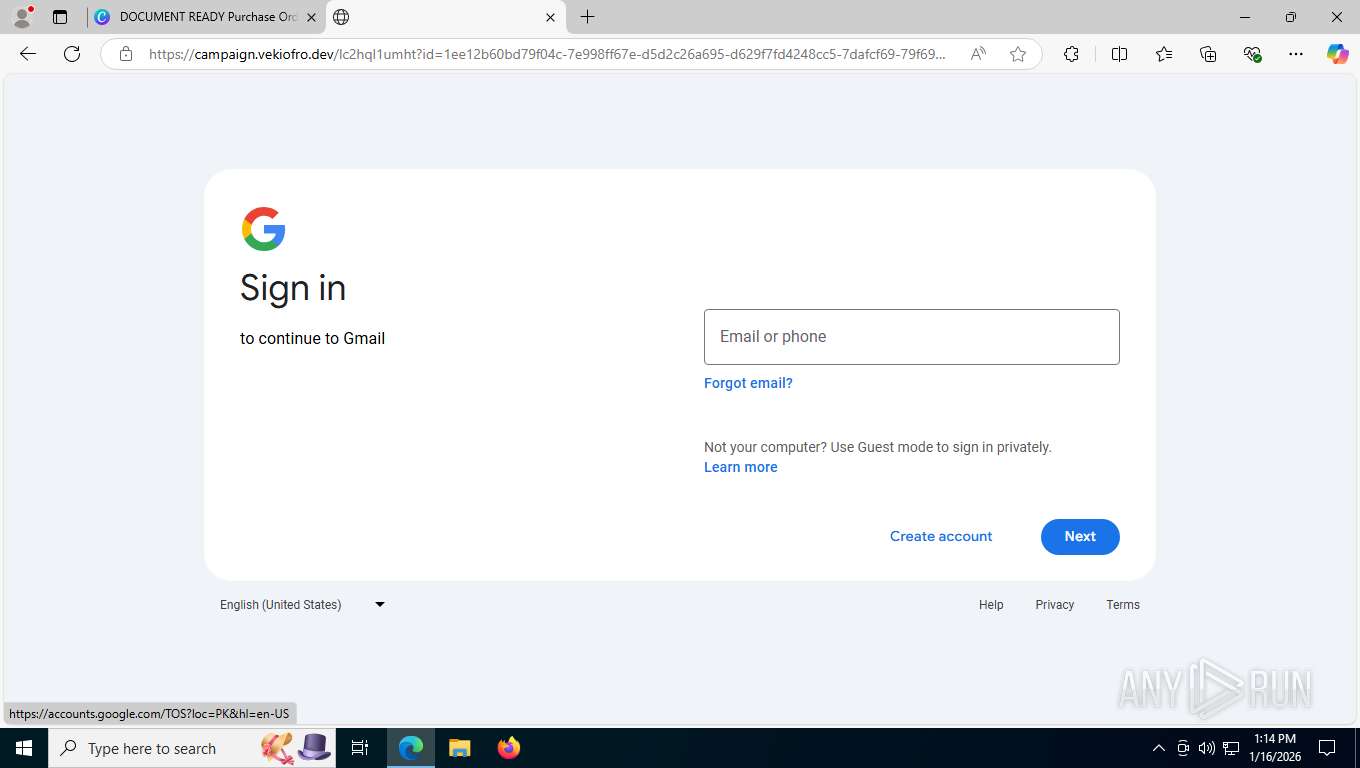This screenshot has width=1360, height=768.
Task: Open Collections icon
Action: point(1208,54)
